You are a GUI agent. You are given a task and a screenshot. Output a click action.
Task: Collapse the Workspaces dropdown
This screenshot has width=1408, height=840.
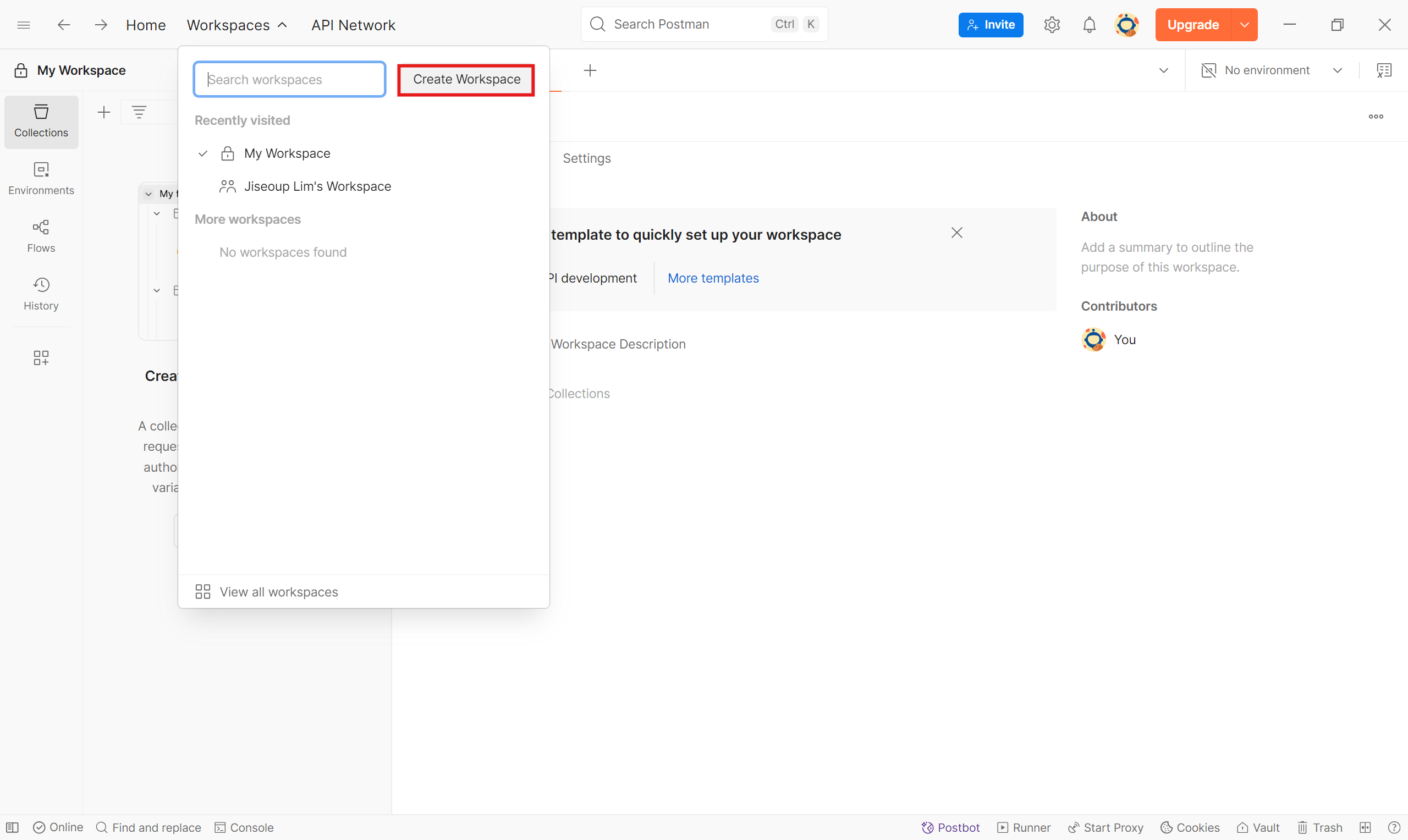[x=237, y=25]
